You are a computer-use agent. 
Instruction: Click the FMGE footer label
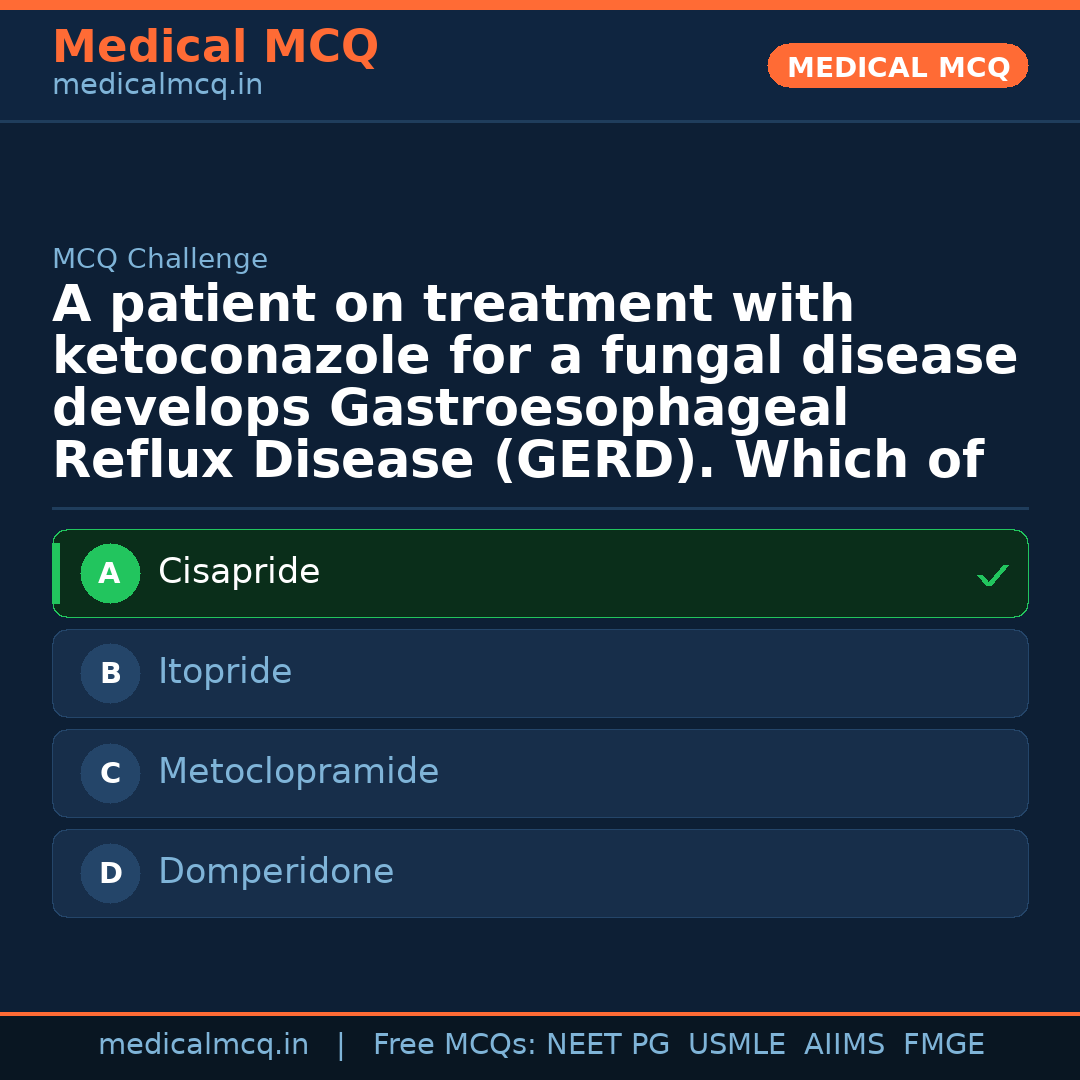tap(944, 1045)
